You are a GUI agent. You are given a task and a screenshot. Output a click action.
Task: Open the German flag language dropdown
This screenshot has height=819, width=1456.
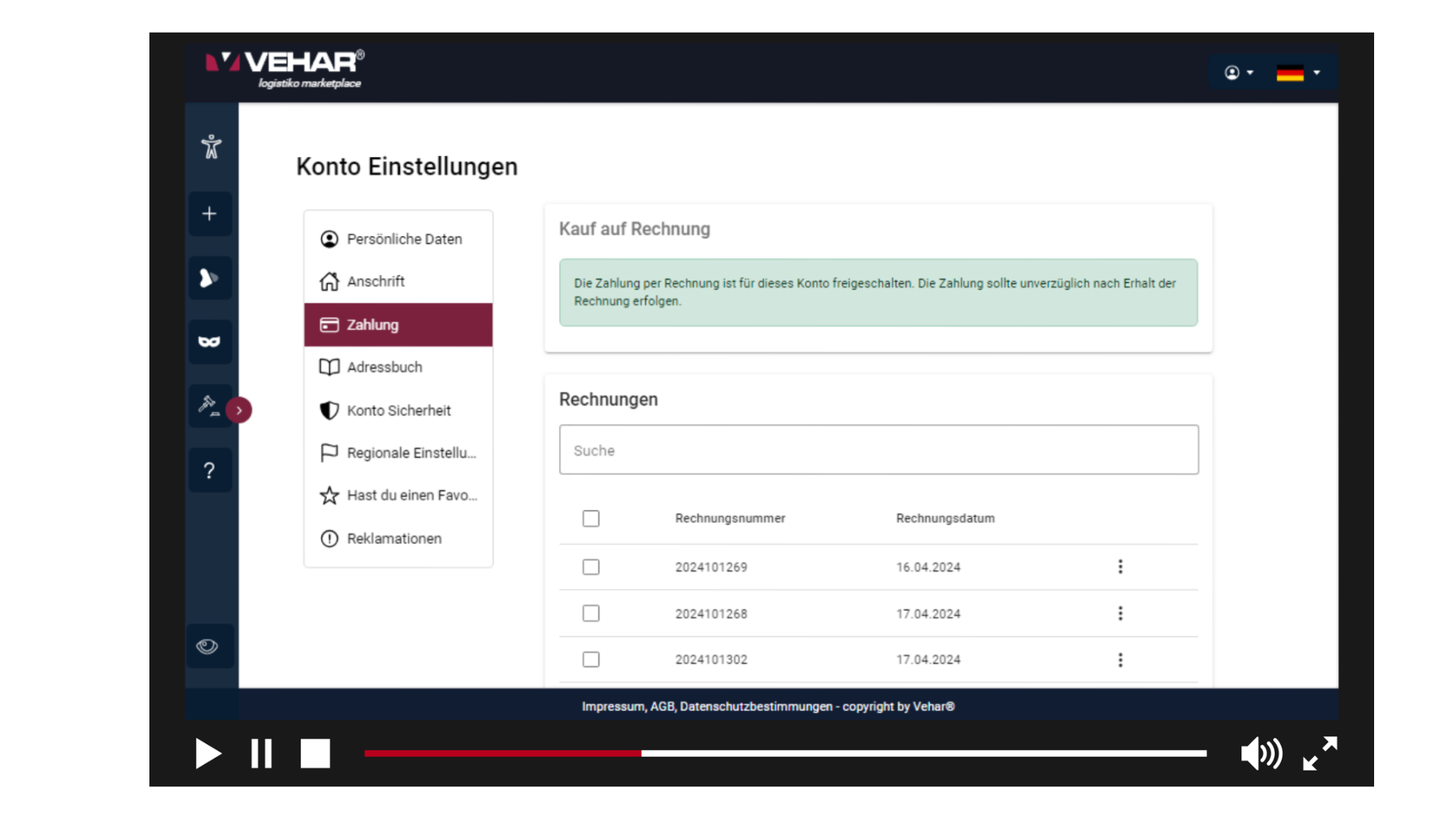1298,73
